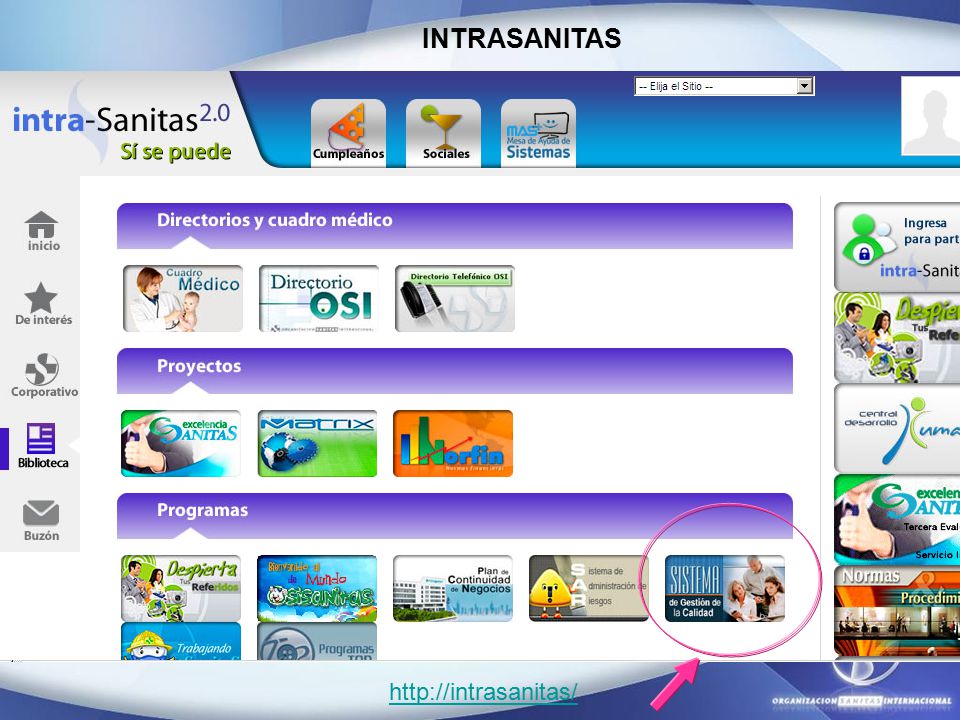Open Sistema de Administración de Riesgos banner
Image resolution: width=960 pixels, height=720 pixels.
(x=588, y=588)
